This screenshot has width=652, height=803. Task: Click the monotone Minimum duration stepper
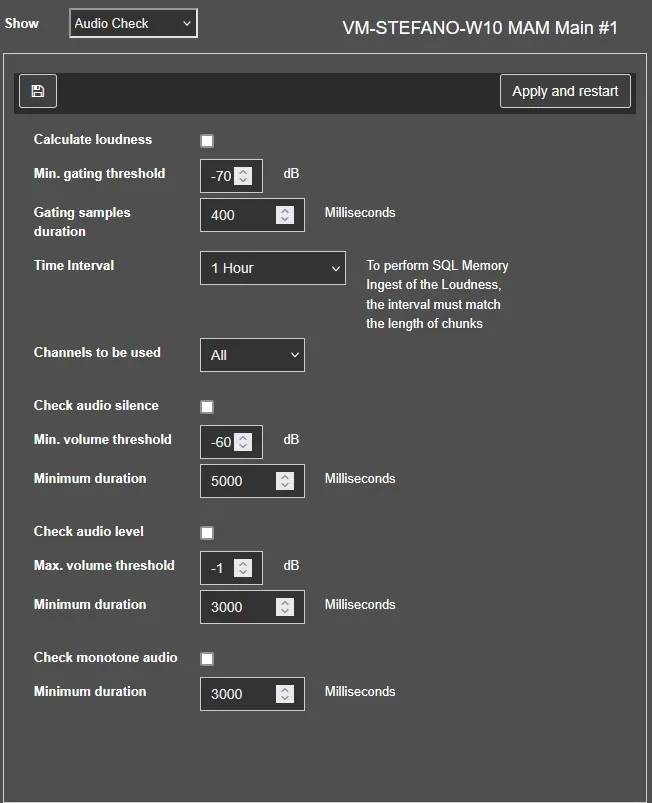pos(285,694)
